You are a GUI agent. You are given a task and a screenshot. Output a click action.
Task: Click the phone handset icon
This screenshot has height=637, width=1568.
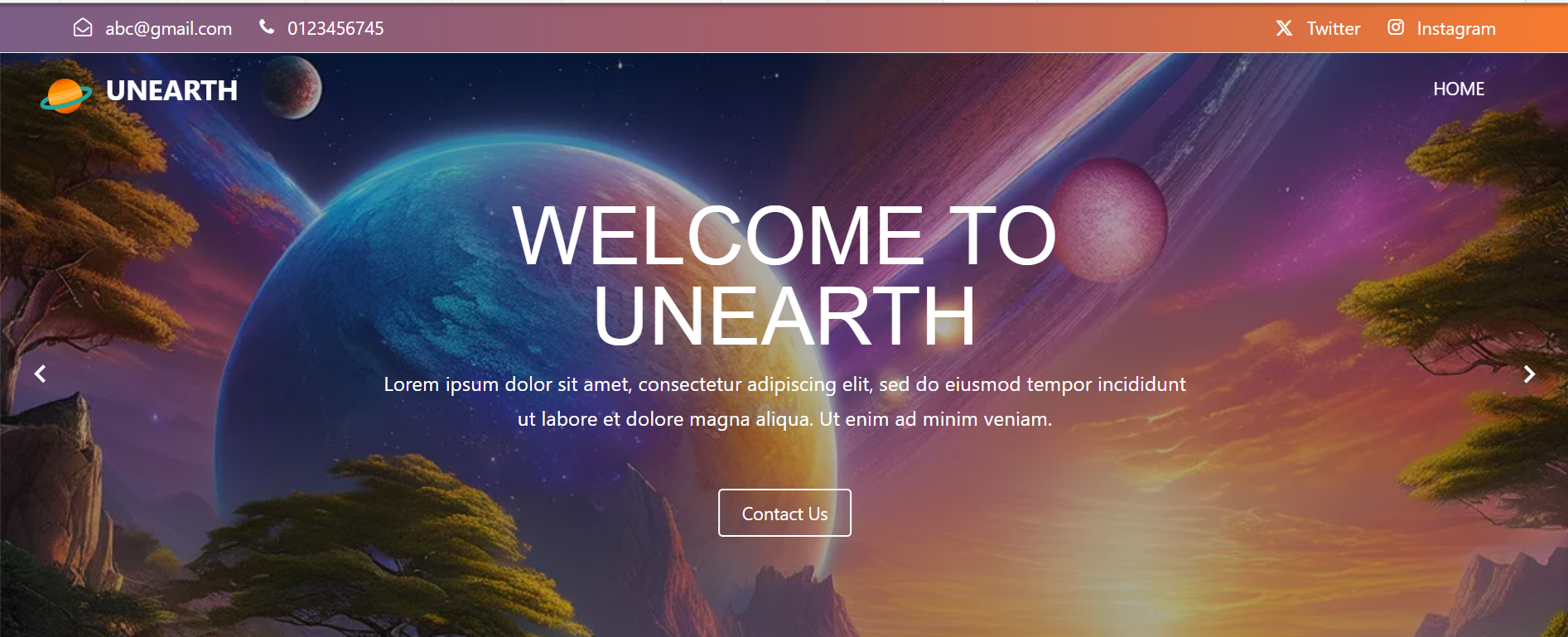click(x=267, y=27)
